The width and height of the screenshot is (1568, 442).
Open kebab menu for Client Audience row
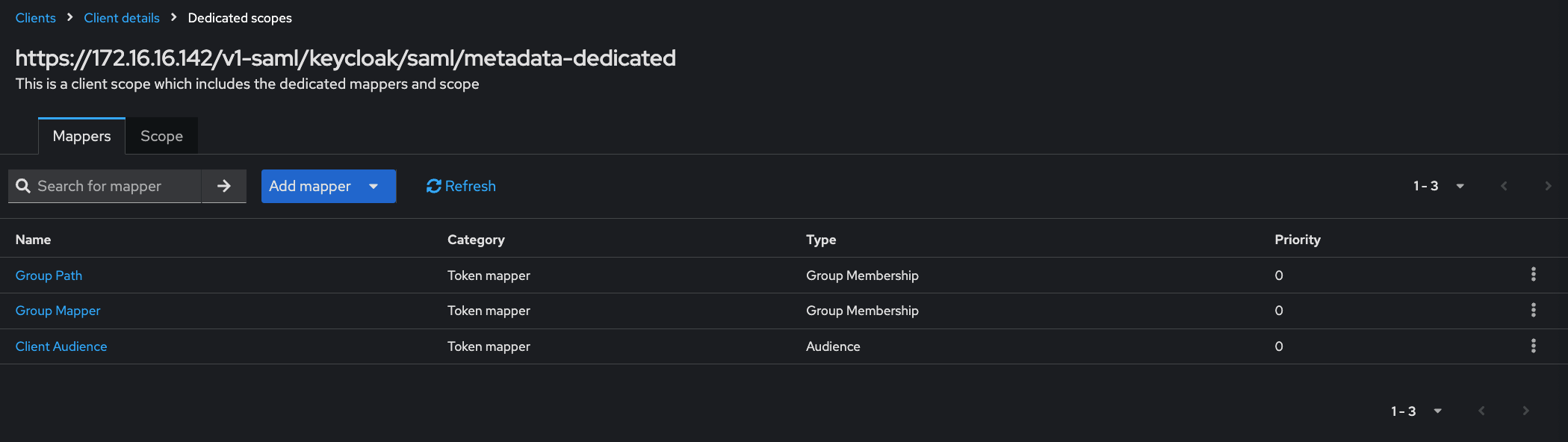(1533, 346)
